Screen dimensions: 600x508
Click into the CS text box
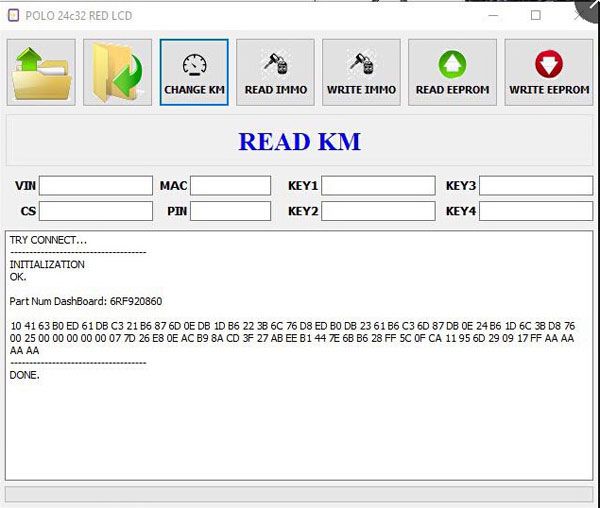pos(96,211)
